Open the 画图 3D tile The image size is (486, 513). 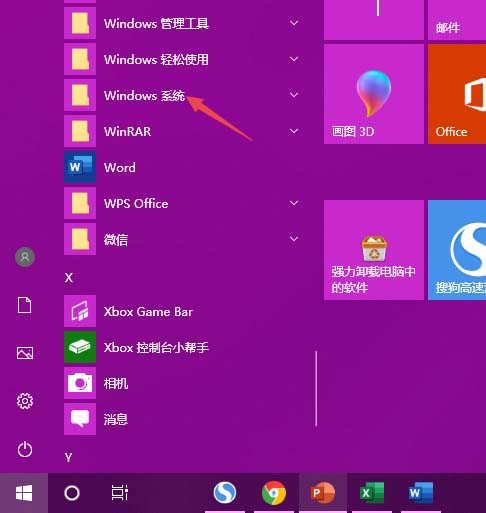point(374,94)
